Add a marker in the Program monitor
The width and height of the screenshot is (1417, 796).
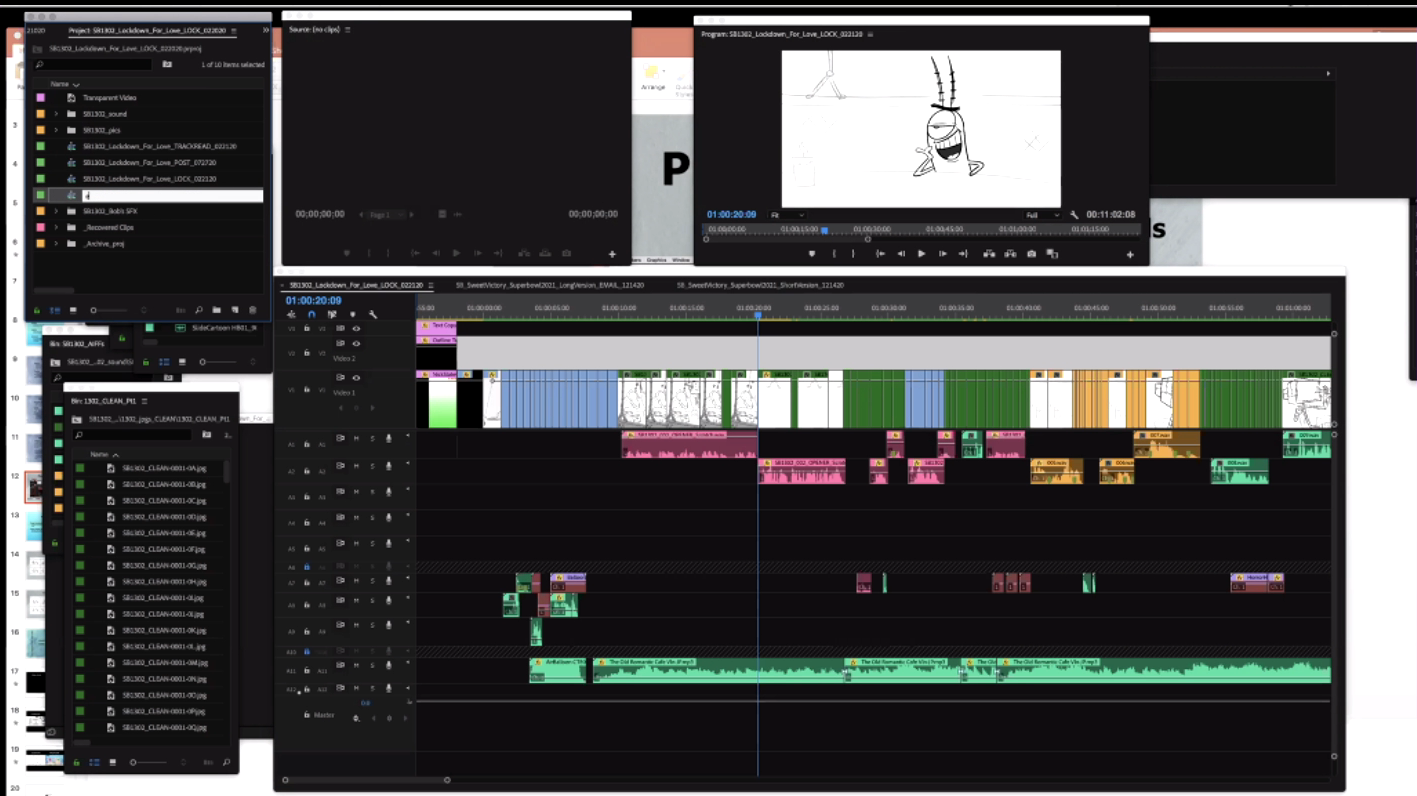(x=812, y=254)
